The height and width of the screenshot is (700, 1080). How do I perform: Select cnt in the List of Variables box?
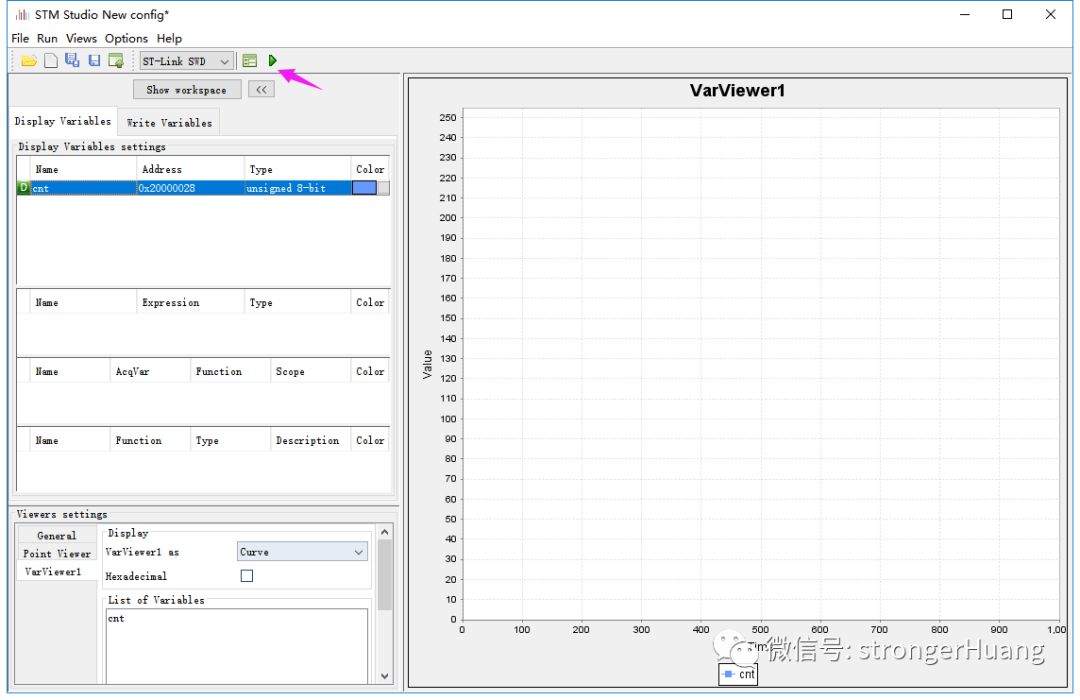point(116,619)
